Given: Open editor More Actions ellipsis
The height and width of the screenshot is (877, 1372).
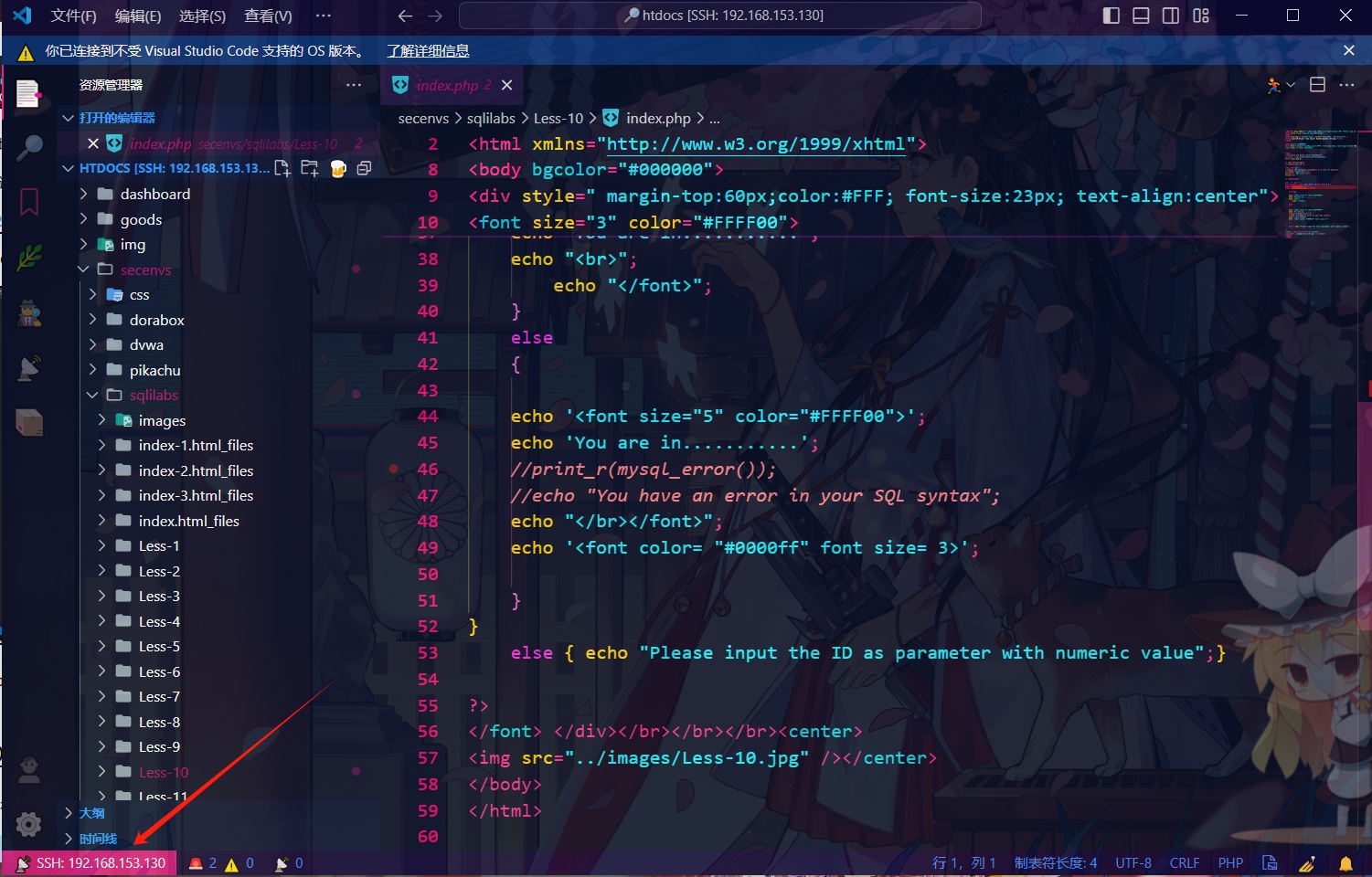Looking at the screenshot, I should pos(1346,85).
